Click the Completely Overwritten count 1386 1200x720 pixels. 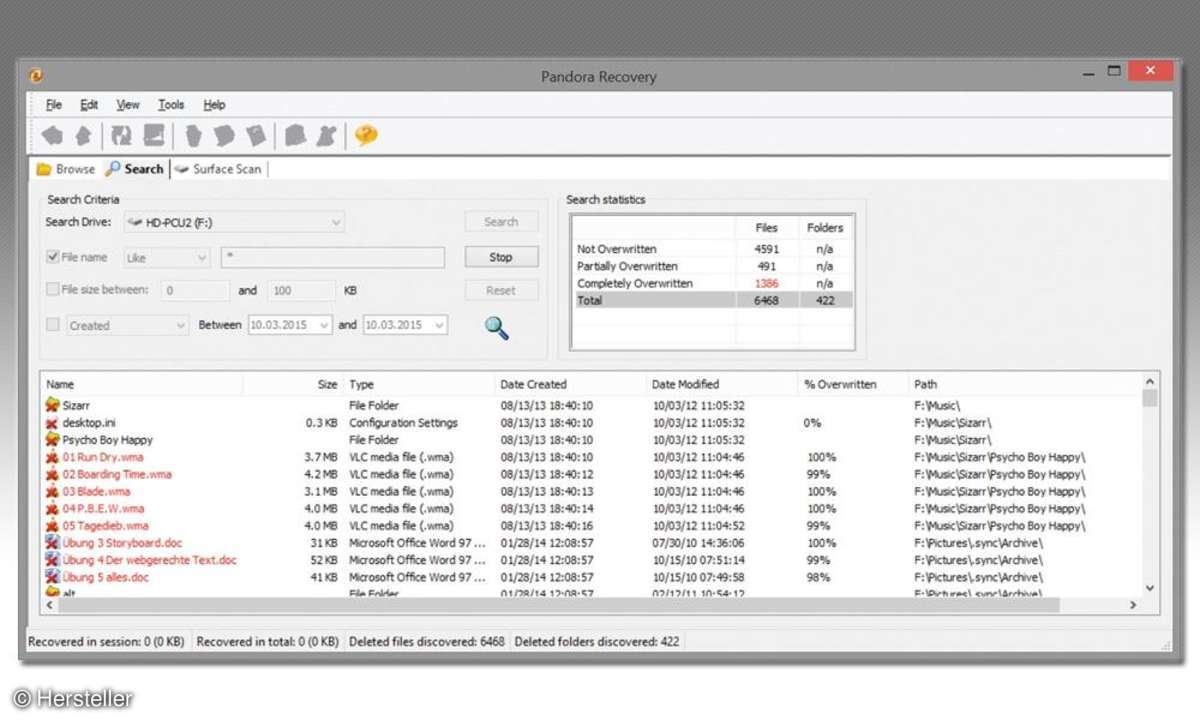[767, 283]
